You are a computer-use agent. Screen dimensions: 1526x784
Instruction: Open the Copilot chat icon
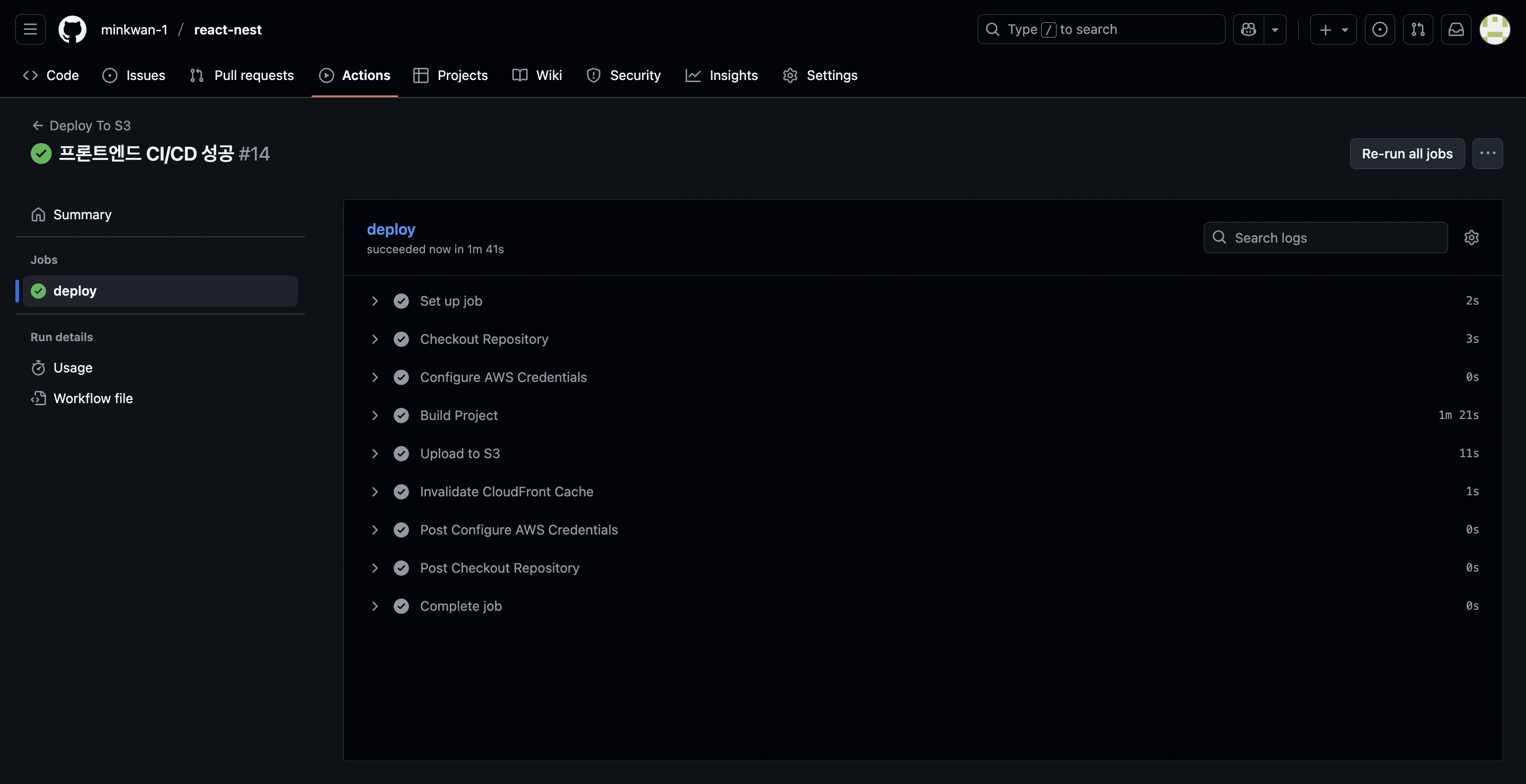click(x=1248, y=29)
